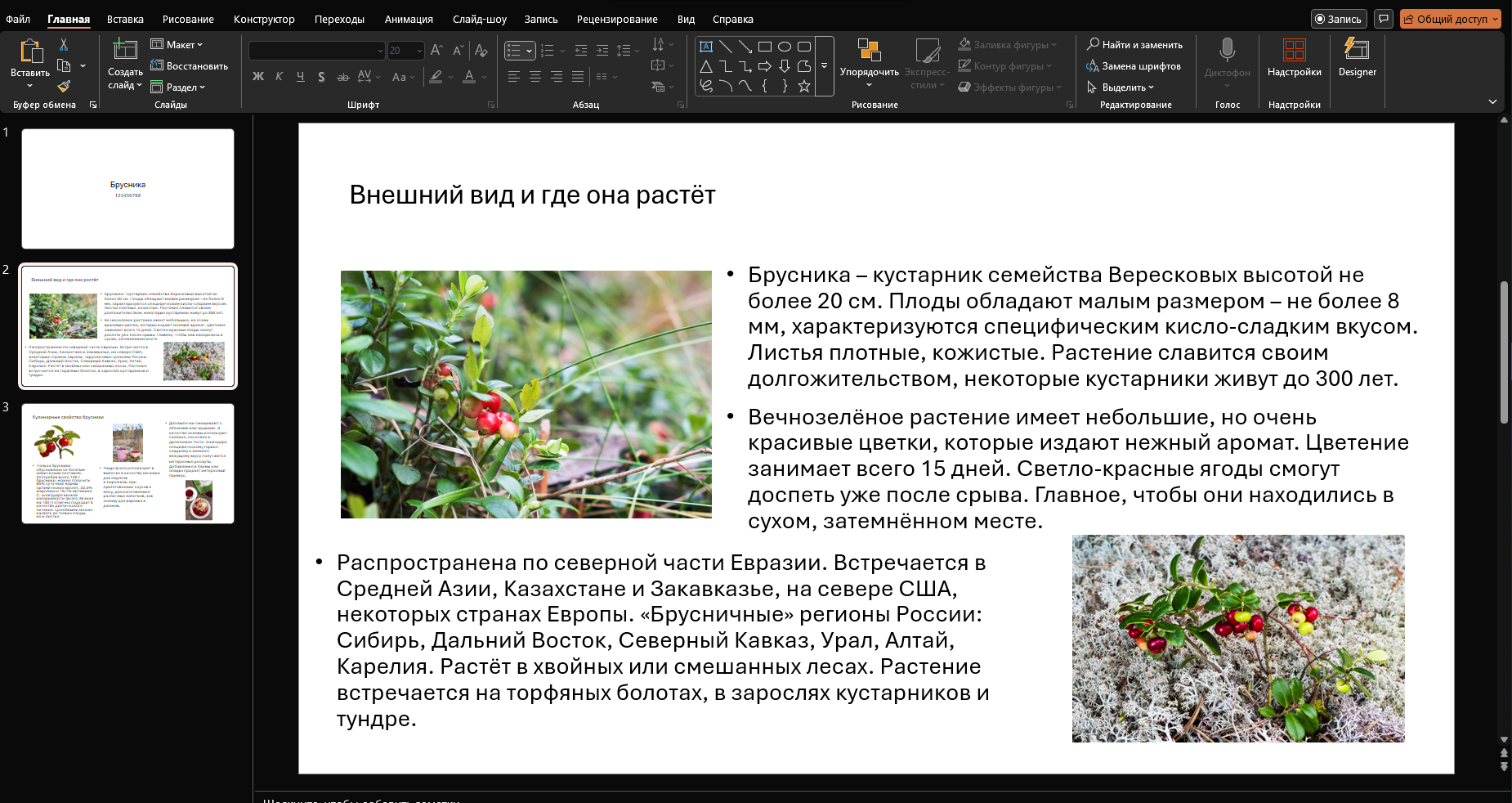Screen dimensions: 1512x803
Task: Click the Вставить paste icon
Action: tap(30, 52)
